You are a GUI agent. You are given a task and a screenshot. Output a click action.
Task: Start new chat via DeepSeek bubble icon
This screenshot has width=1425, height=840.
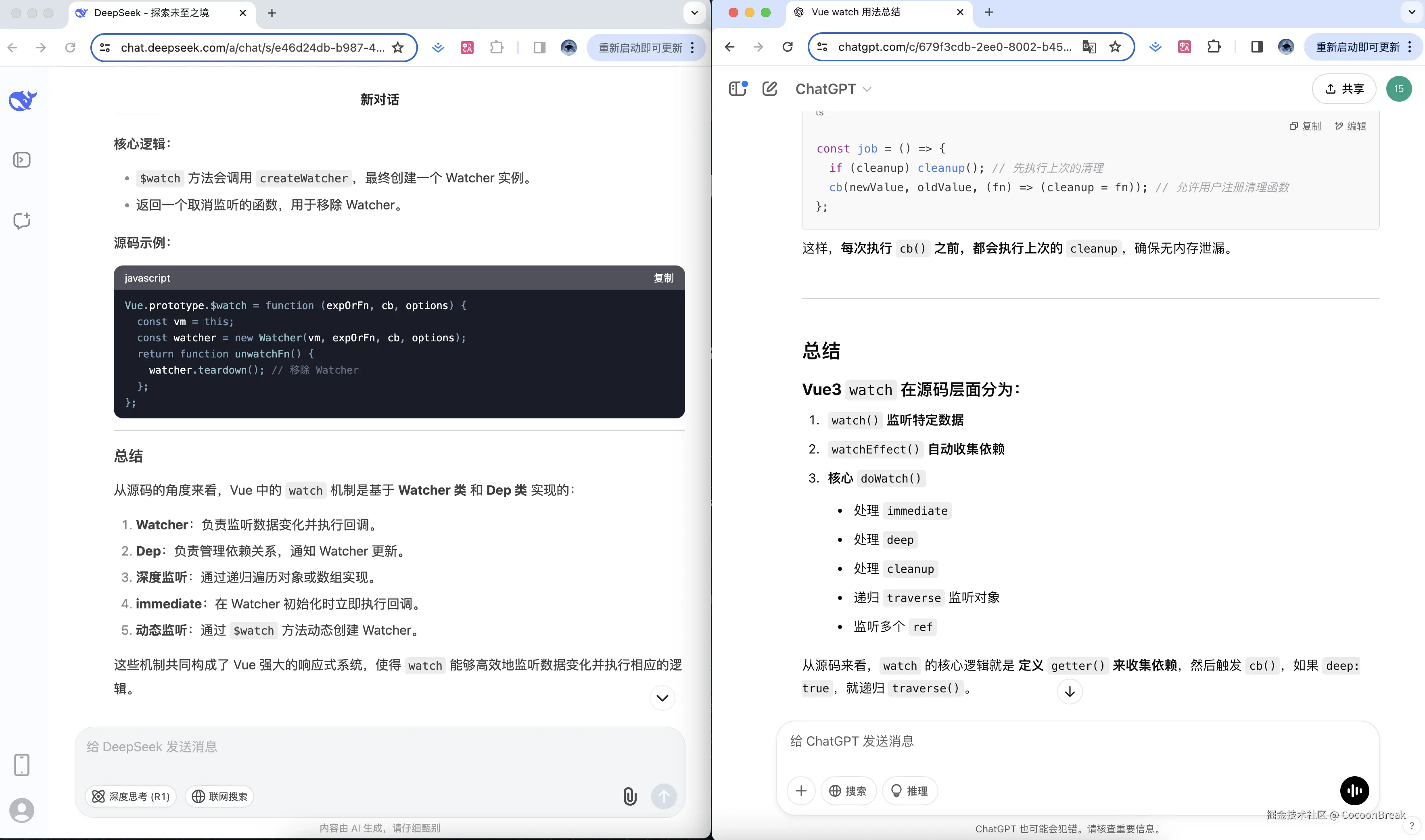[21, 221]
